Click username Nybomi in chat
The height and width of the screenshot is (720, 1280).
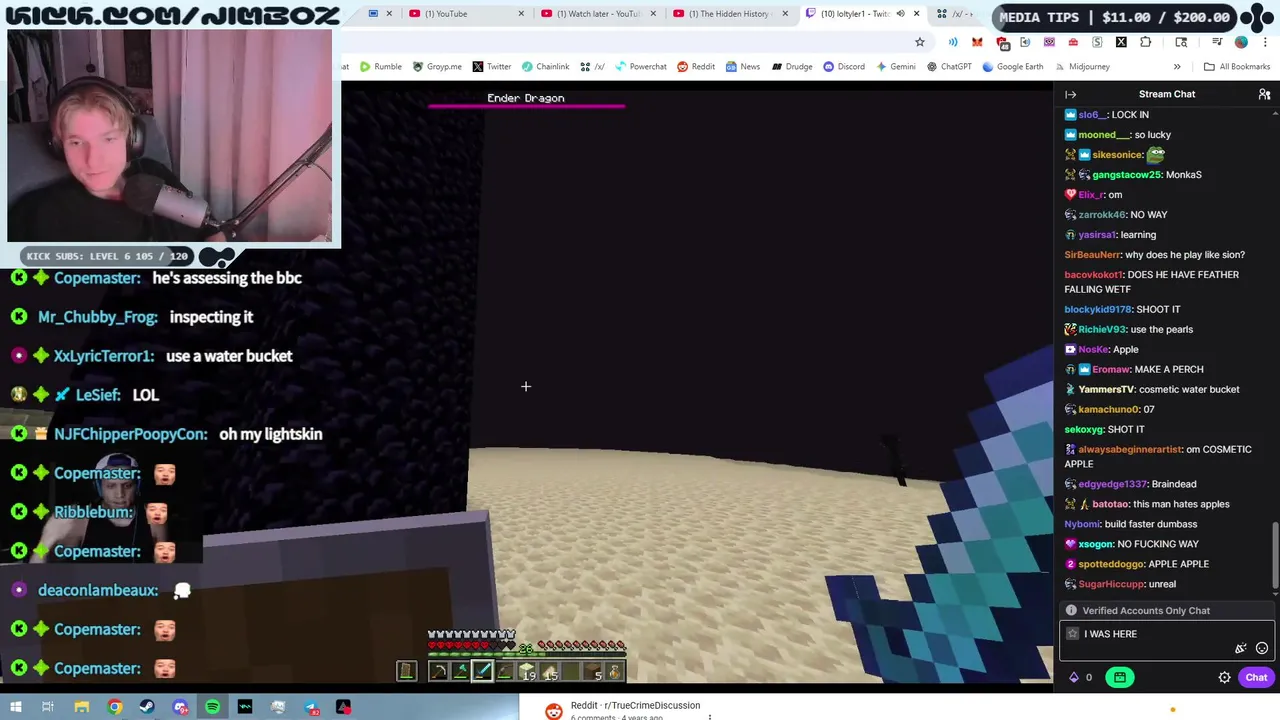pyautogui.click(x=1082, y=524)
